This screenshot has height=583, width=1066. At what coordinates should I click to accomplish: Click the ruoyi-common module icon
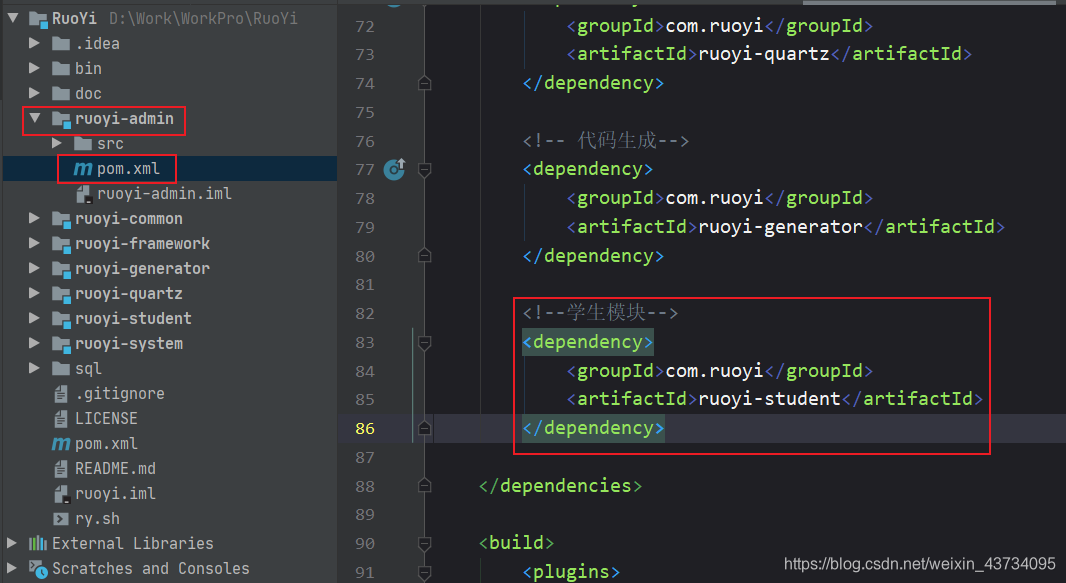coord(61,219)
